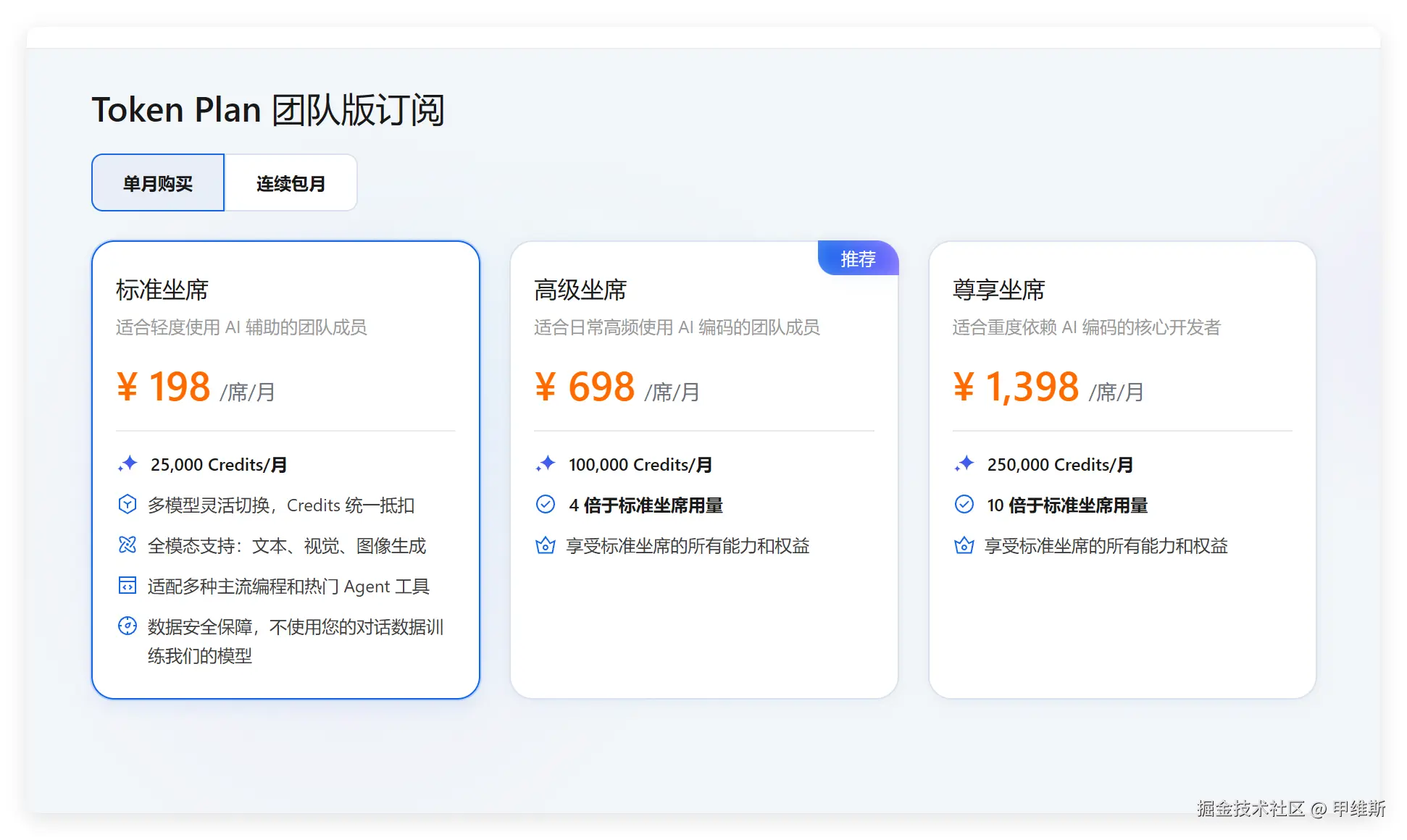This screenshot has height=840, width=1407.
Task: Click crown icon in 尊享坐席 card
Action: 964,545
